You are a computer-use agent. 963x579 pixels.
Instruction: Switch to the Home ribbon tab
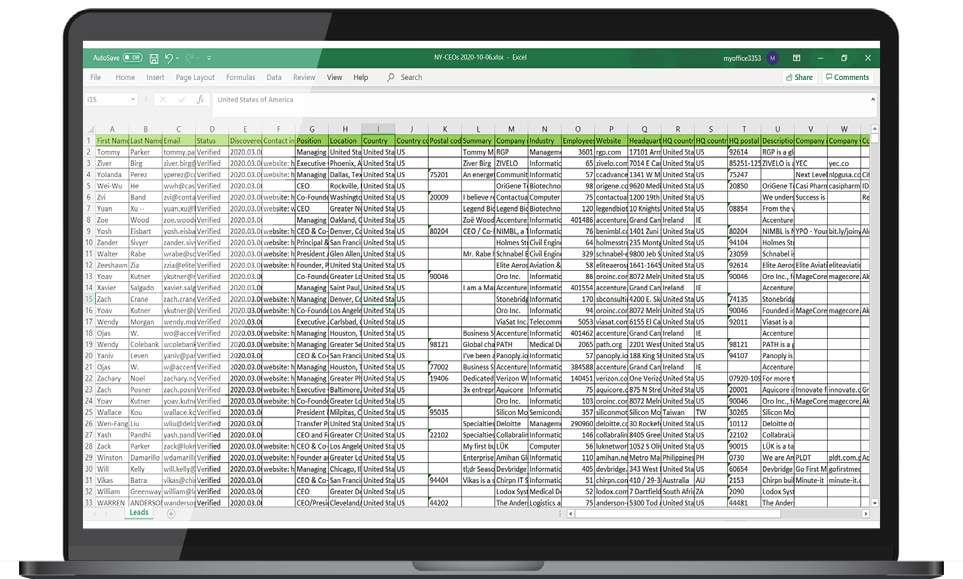(125, 77)
